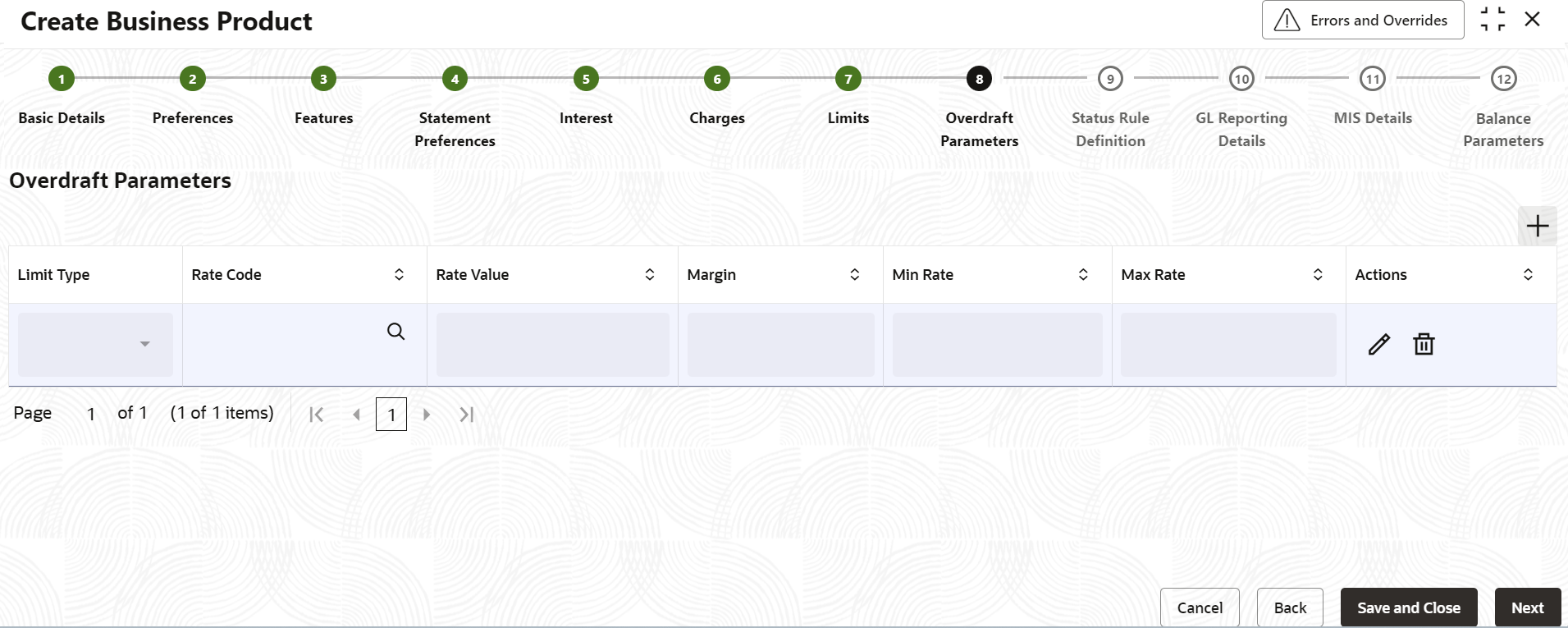Screen dimensions: 1568x628
Task: Sort by the Max Rate column arrows
Action: pos(1318,274)
